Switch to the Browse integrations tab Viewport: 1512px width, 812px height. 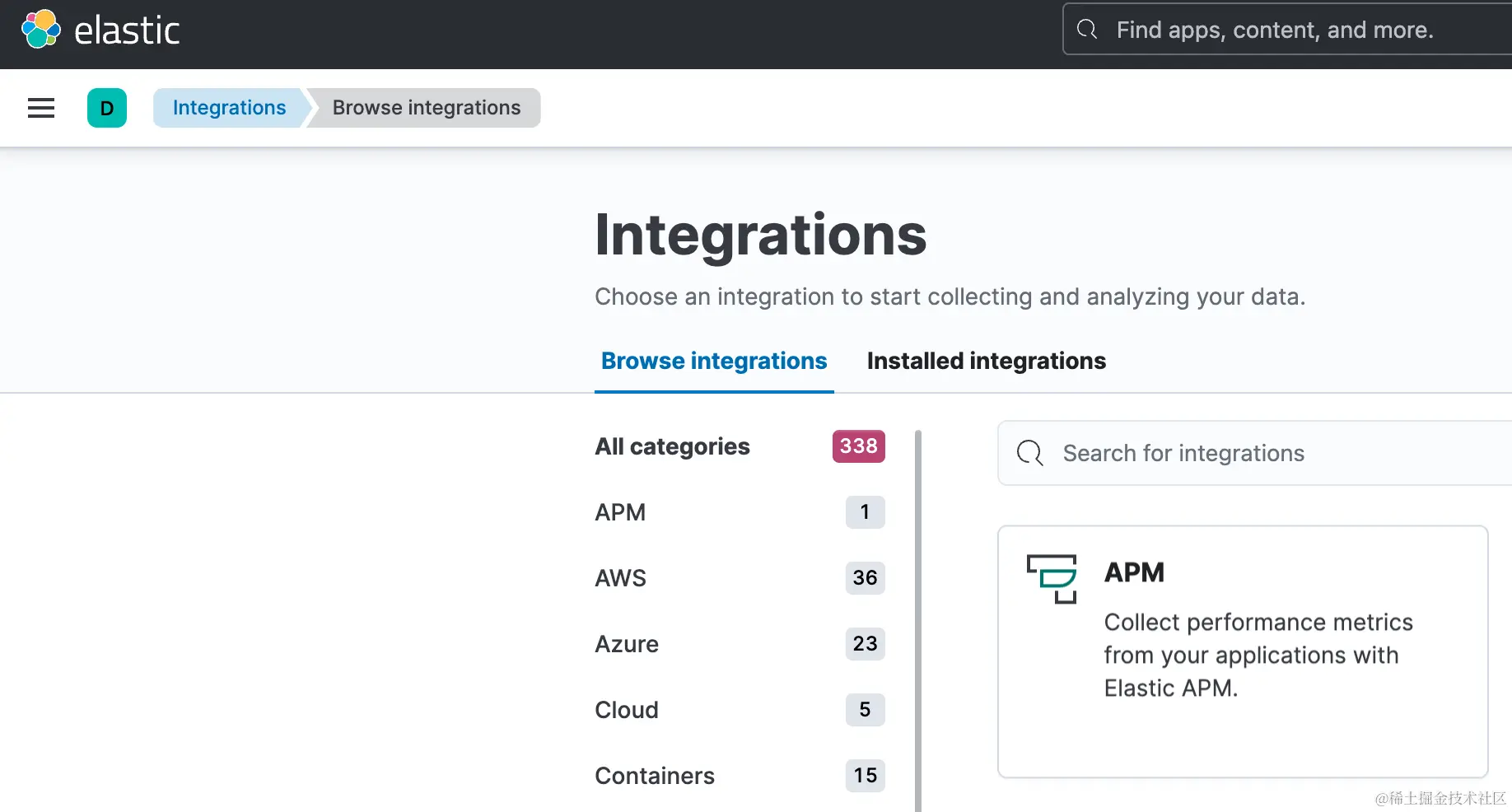tap(714, 362)
